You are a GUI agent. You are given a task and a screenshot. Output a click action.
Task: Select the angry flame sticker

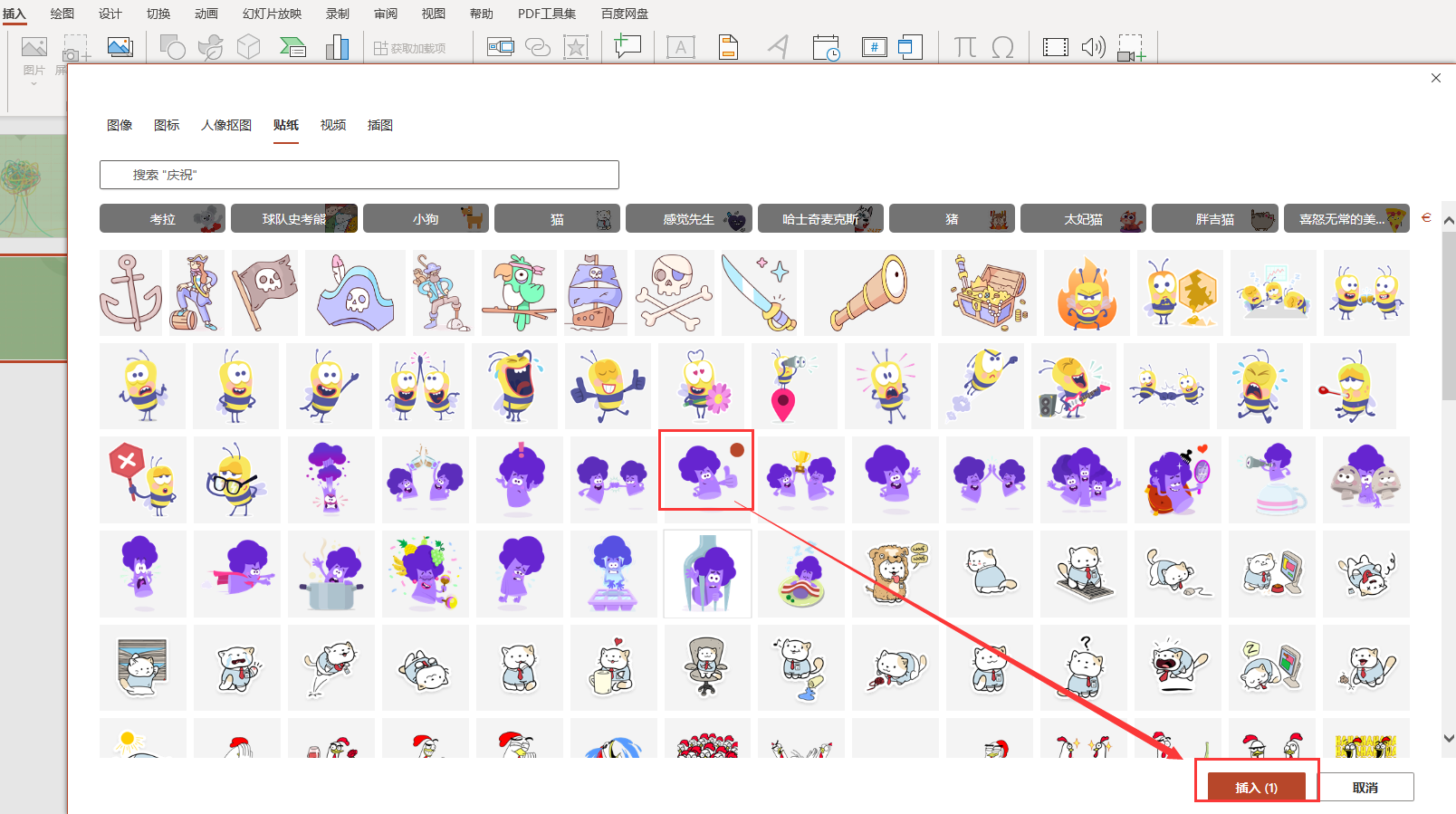(x=1087, y=292)
